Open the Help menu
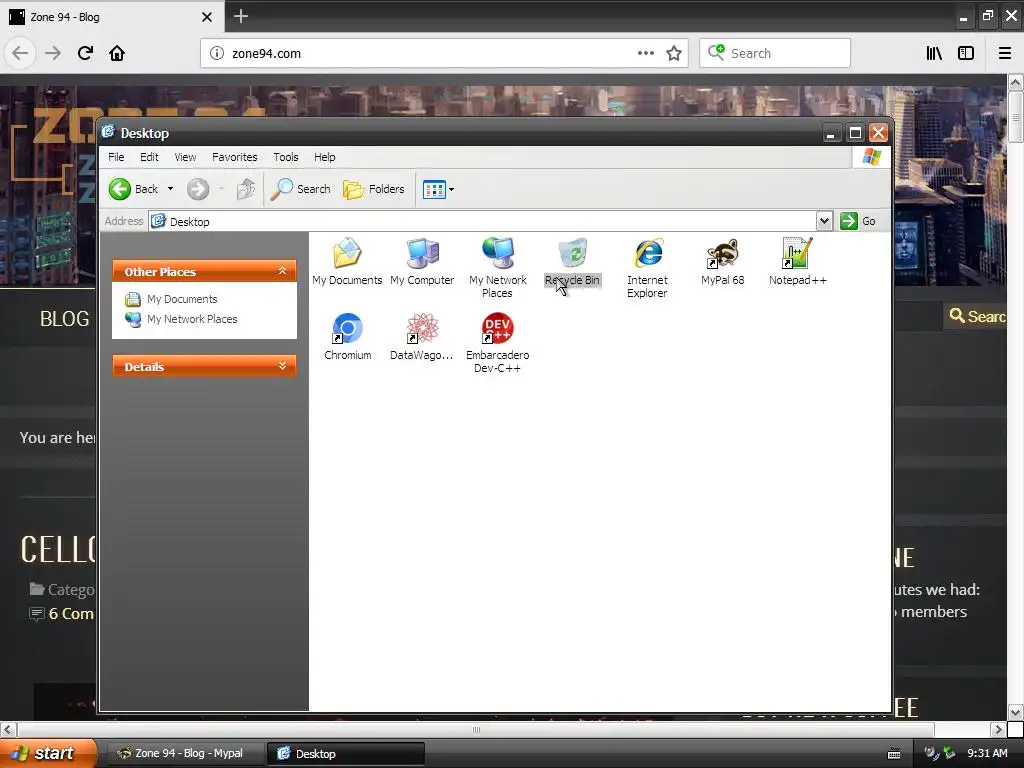Viewport: 1024px width, 768px height. (x=325, y=157)
